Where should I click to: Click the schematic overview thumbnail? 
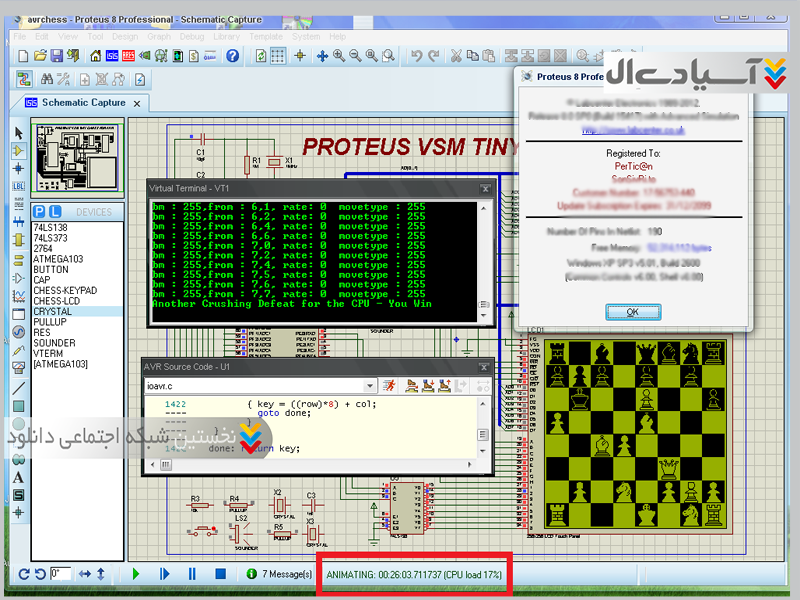coord(77,160)
